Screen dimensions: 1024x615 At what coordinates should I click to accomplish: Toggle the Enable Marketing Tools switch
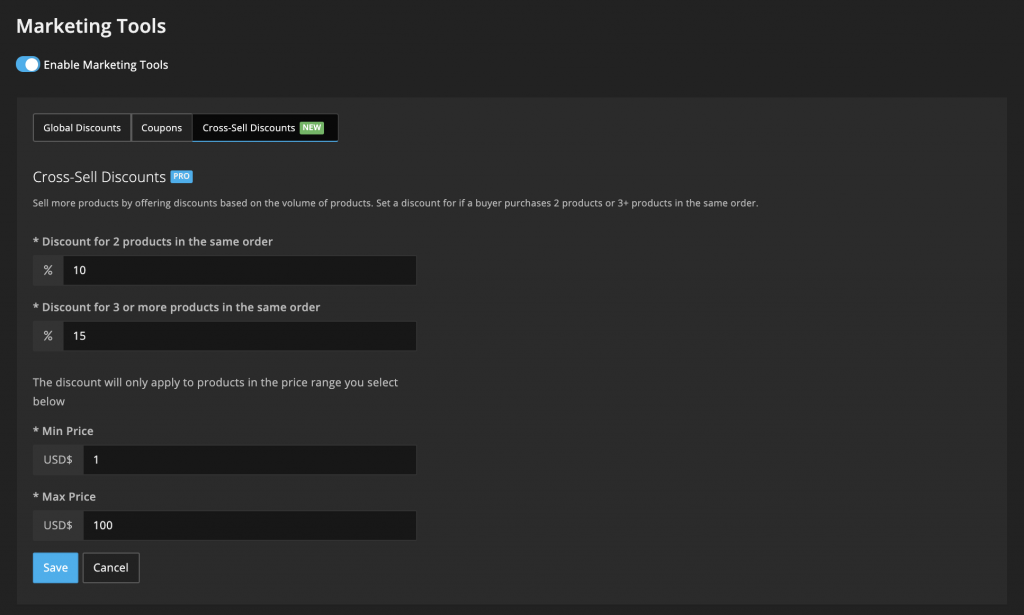pyautogui.click(x=27, y=65)
